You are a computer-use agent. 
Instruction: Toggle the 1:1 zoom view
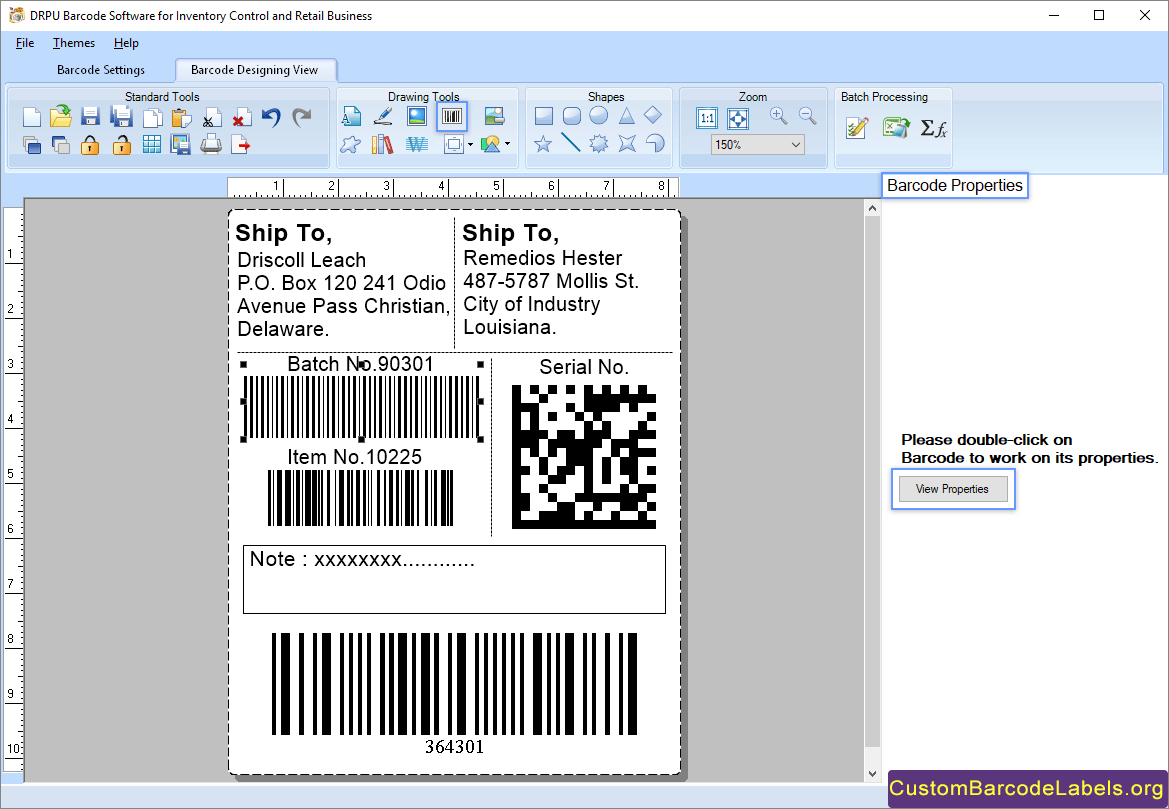tap(707, 118)
